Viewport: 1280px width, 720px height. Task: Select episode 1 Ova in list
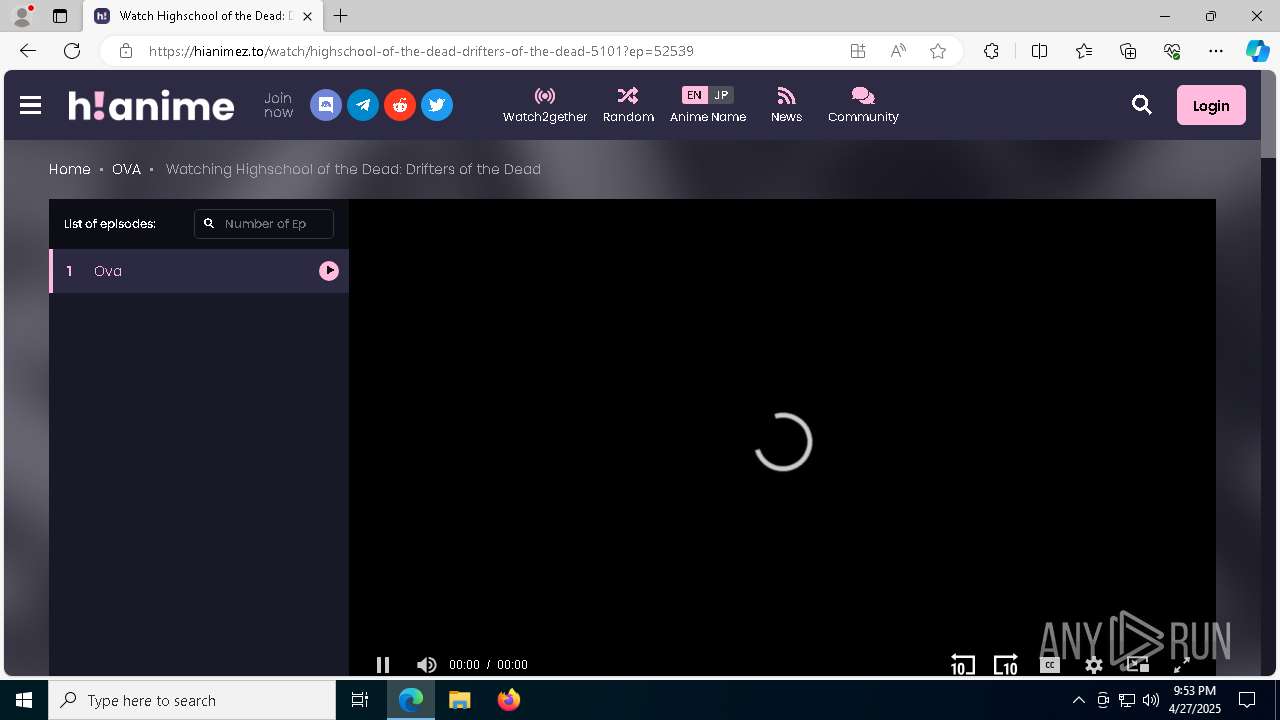(x=199, y=271)
